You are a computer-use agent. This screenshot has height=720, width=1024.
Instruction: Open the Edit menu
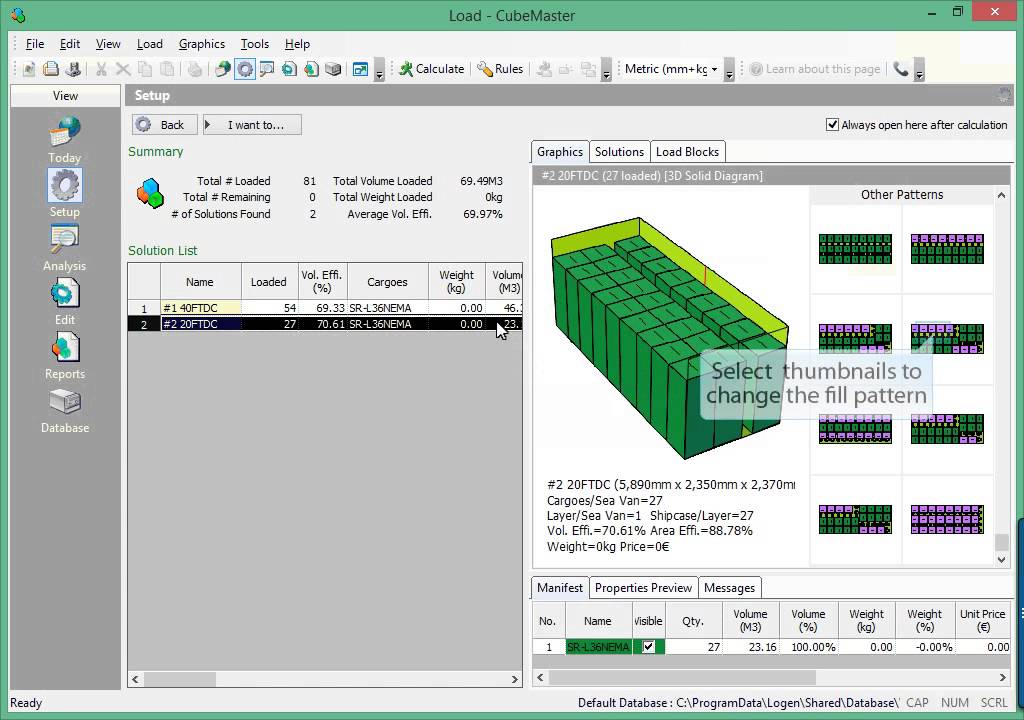coord(69,44)
